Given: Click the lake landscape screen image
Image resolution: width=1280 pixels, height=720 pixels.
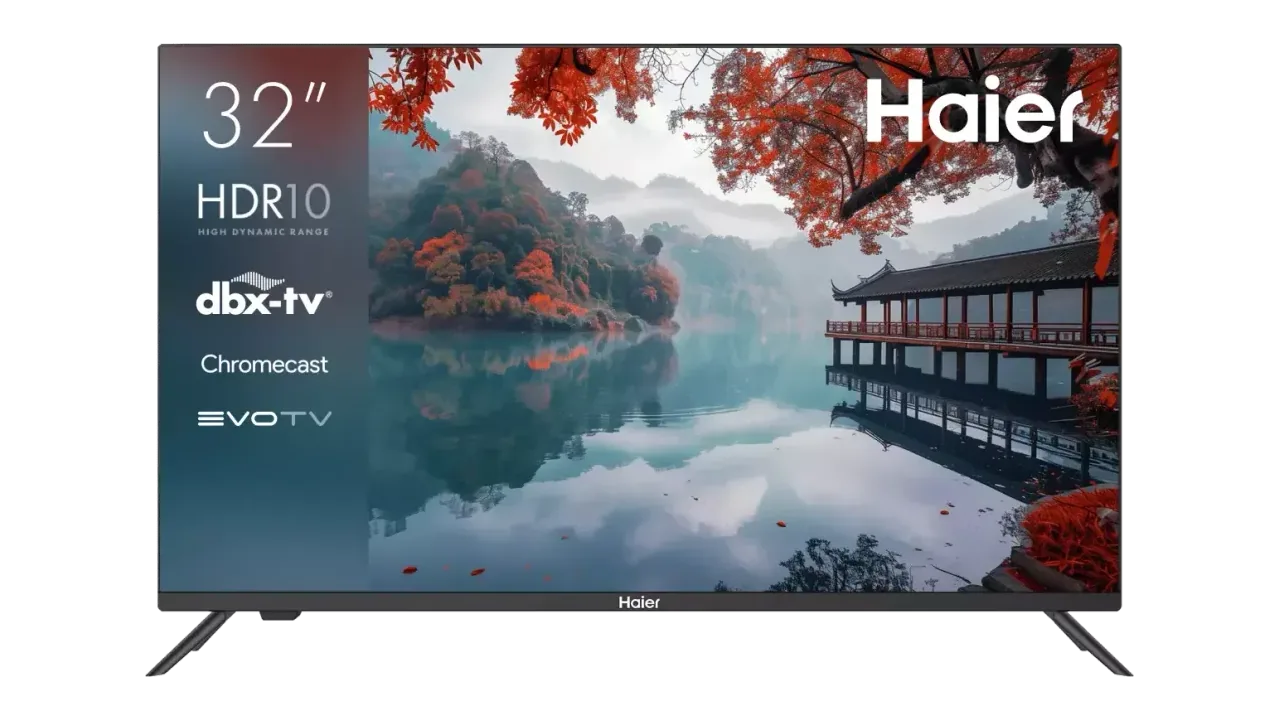Looking at the screenshot, I should tap(744, 319).
